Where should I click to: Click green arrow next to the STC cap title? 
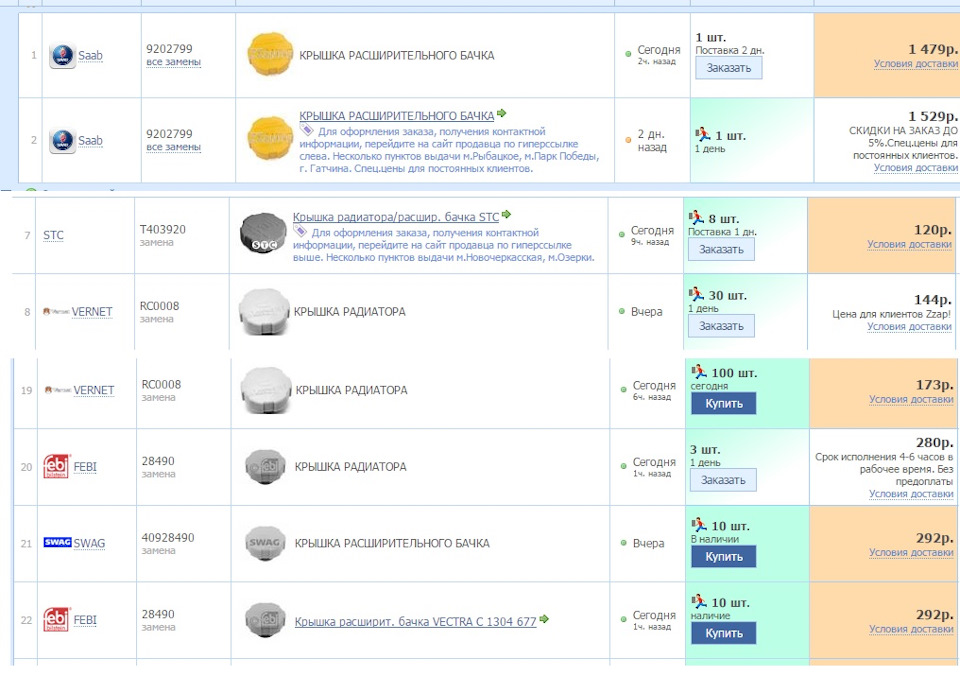(506, 215)
